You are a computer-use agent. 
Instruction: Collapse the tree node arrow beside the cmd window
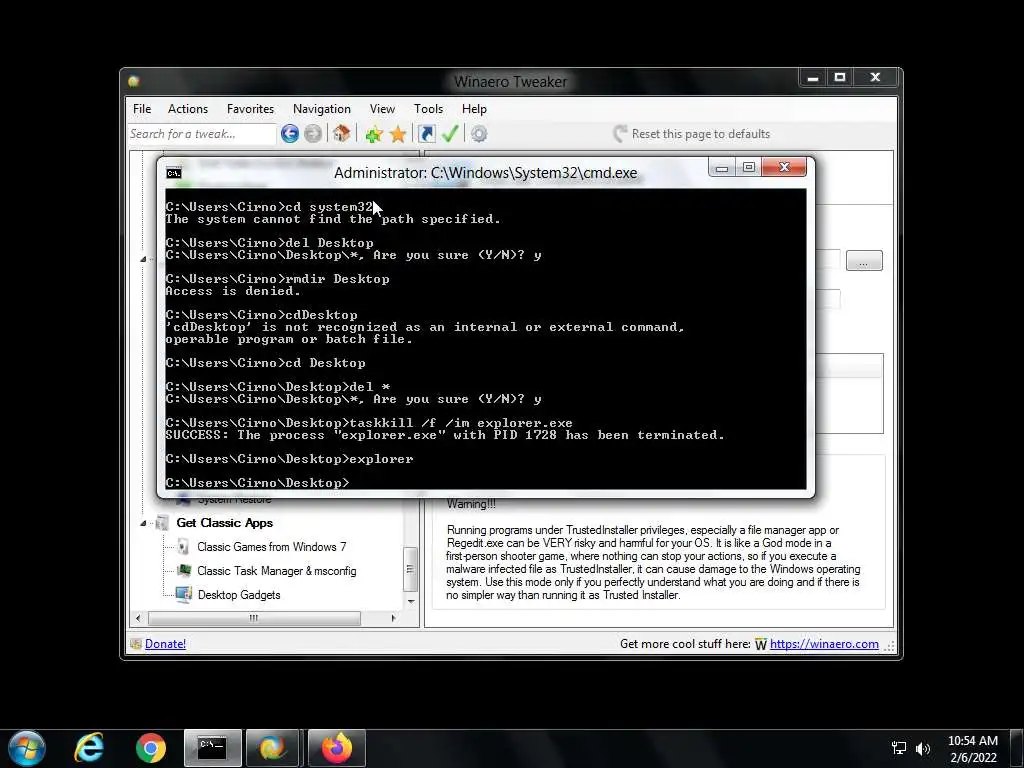click(143, 259)
